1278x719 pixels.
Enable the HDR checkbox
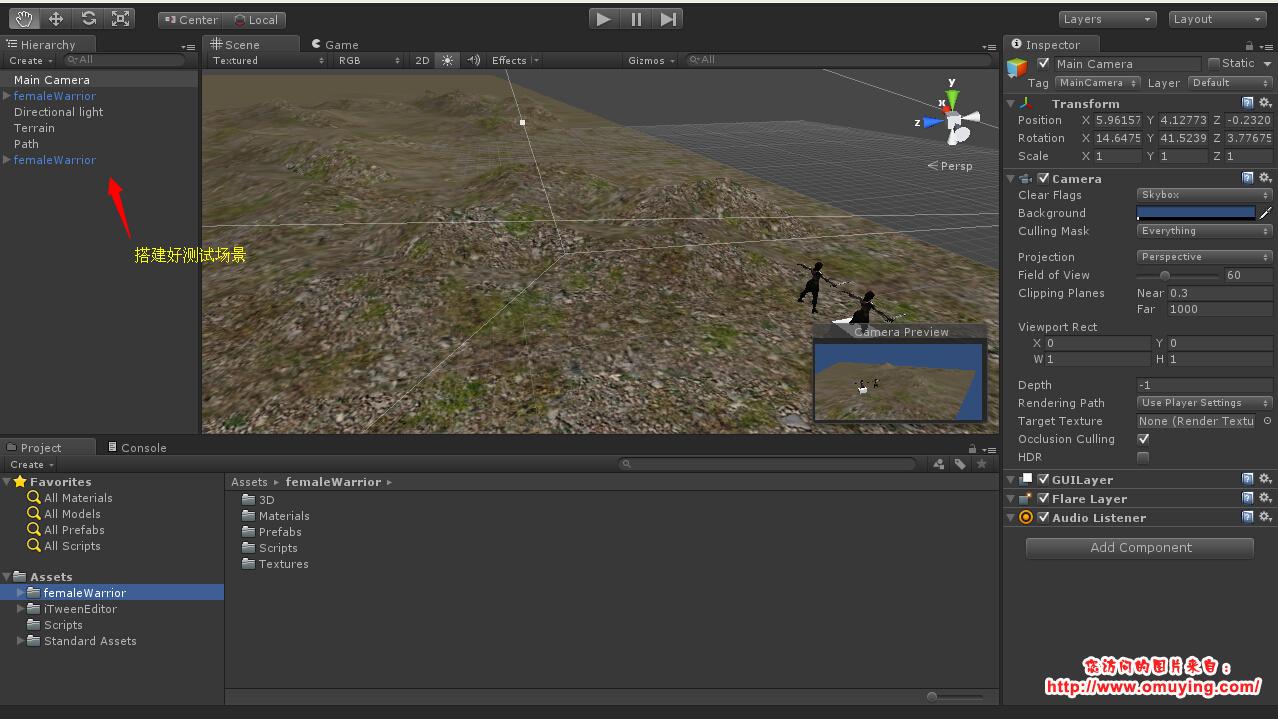(1143, 457)
